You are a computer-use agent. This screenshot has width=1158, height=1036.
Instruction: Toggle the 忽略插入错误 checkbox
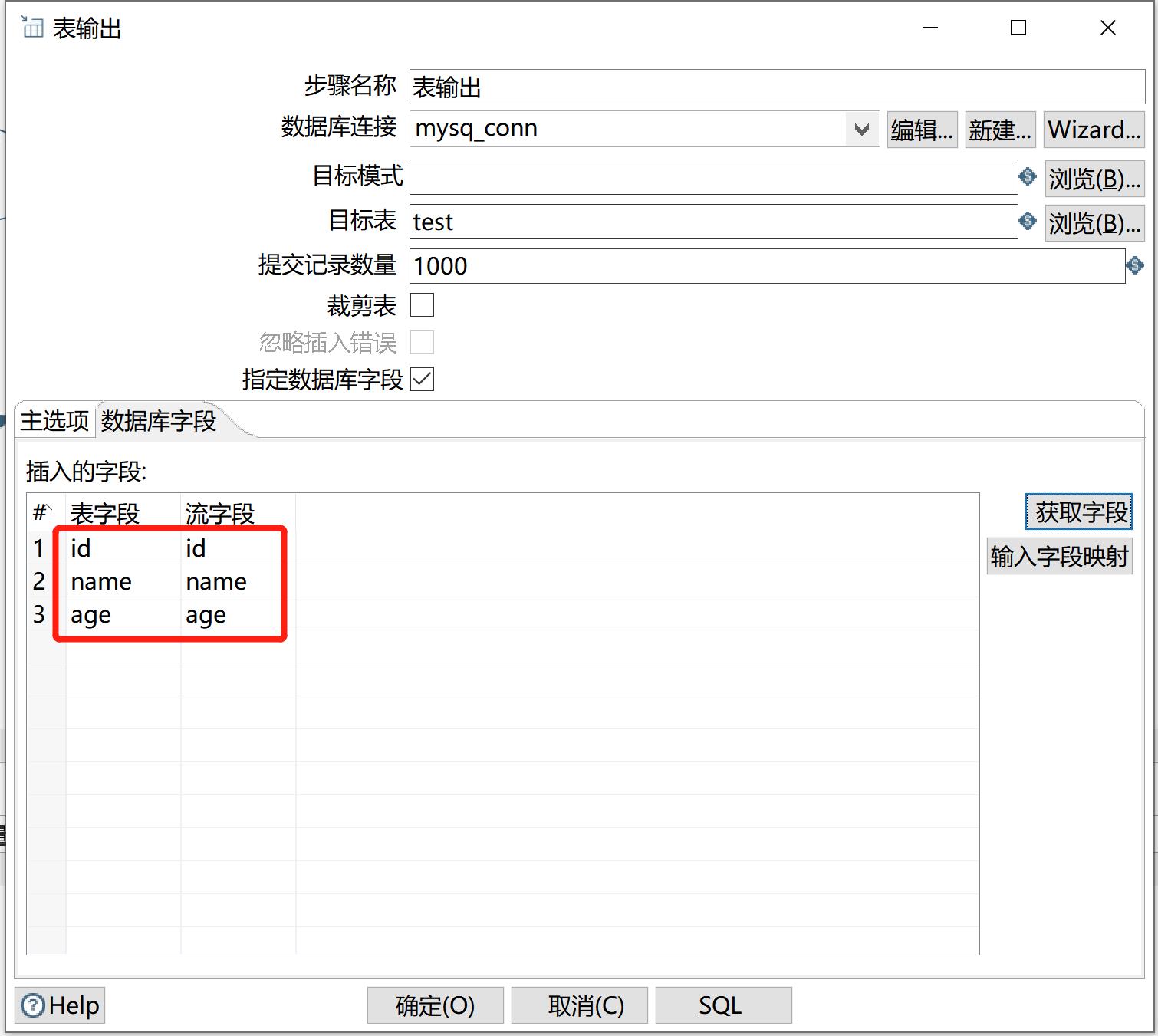[422, 342]
